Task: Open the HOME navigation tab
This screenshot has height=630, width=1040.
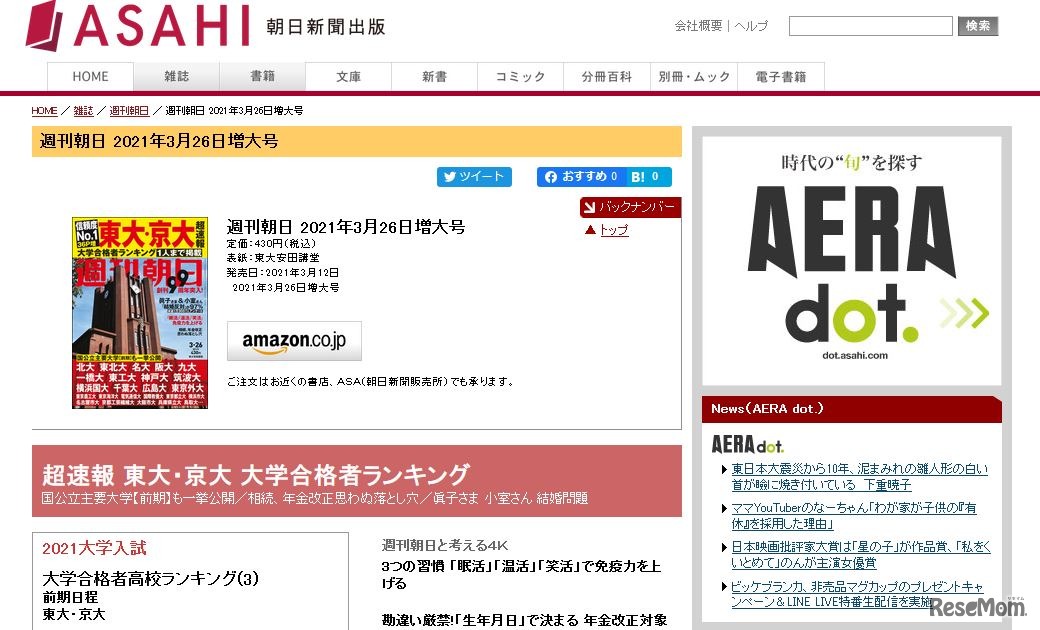Action: (x=90, y=76)
